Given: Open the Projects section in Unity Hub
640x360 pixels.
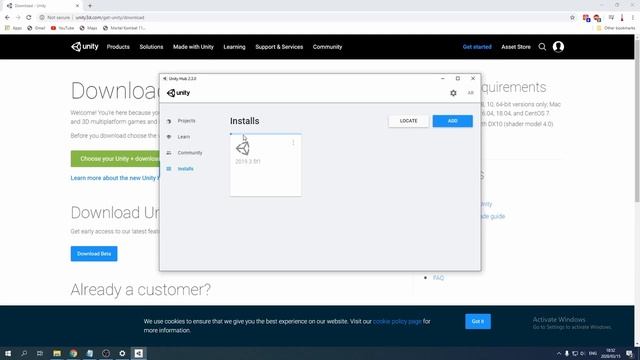Looking at the screenshot, I should (187, 121).
